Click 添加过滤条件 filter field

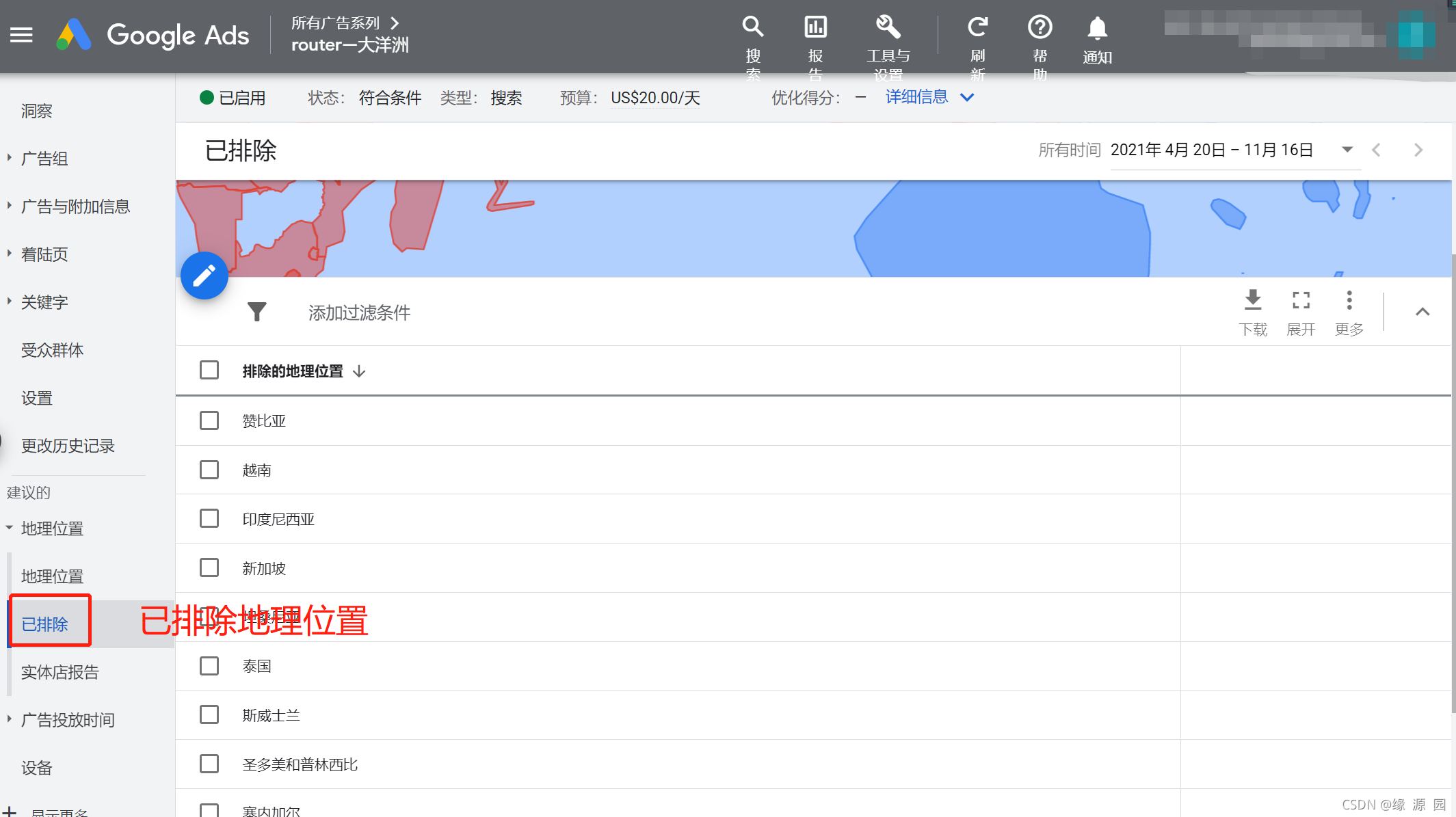click(x=360, y=312)
